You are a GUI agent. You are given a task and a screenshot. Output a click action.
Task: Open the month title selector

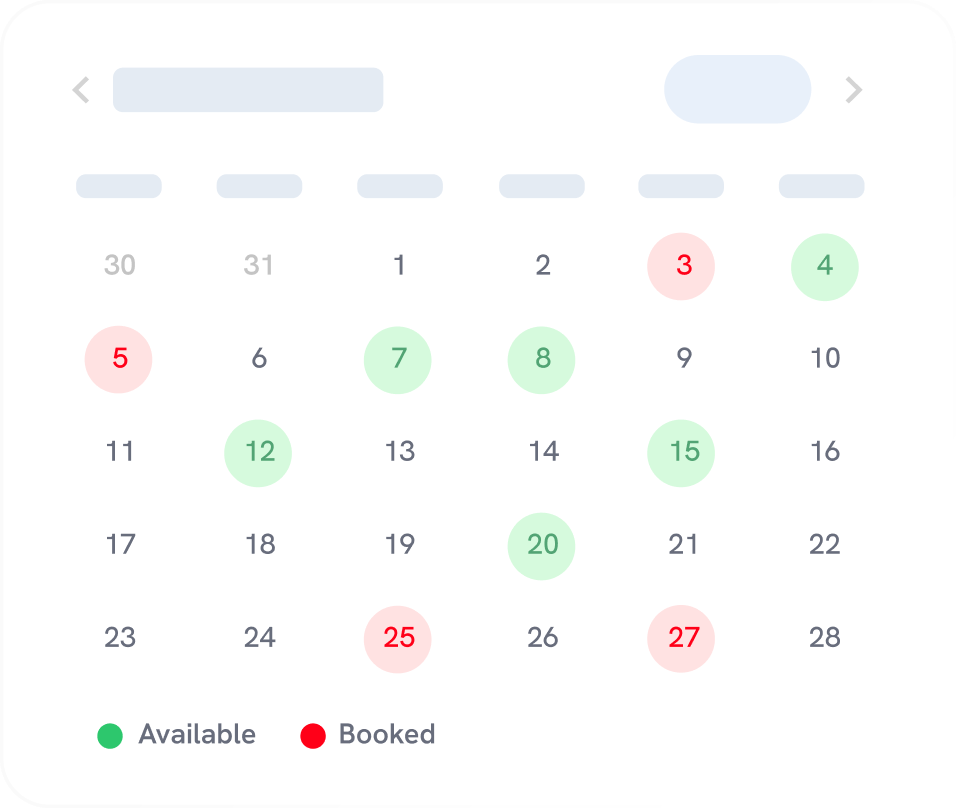pos(248,89)
